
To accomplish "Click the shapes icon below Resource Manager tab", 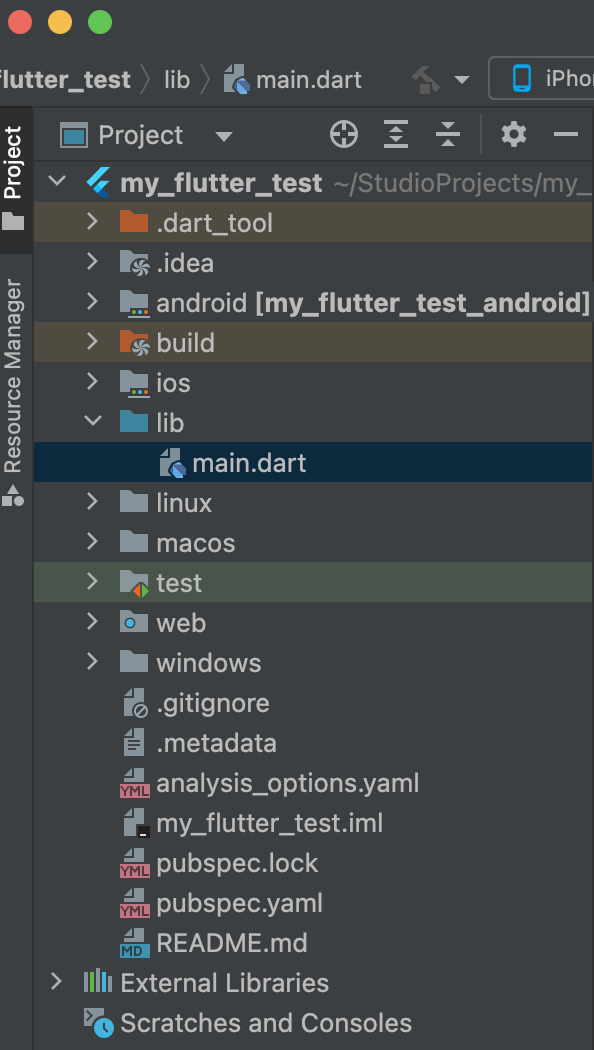I will point(13,496).
